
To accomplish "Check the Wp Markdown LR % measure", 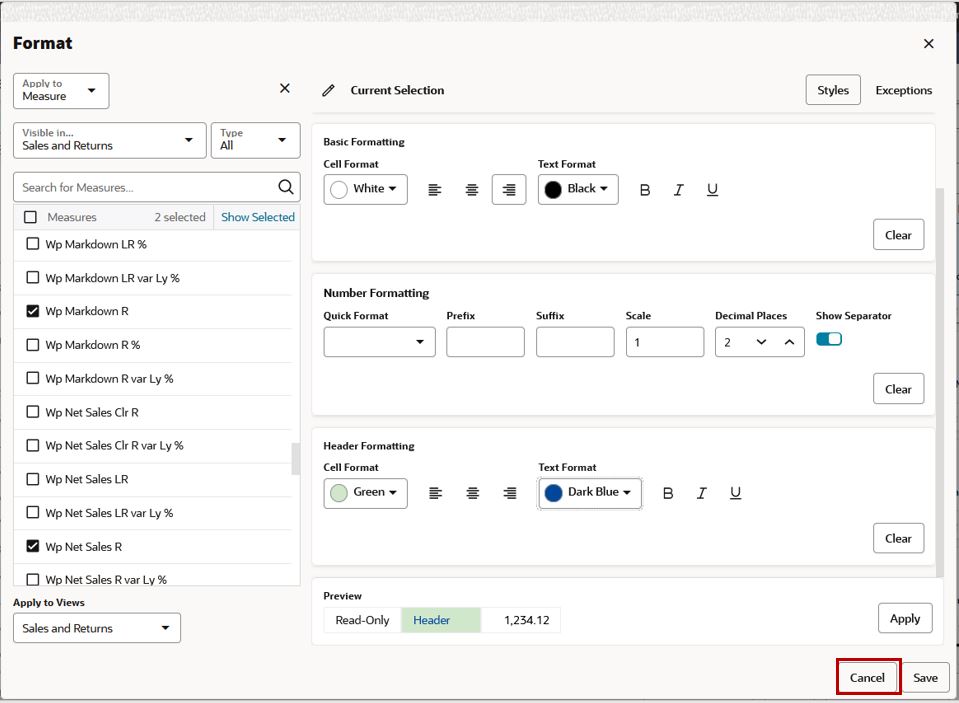I will (x=33, y=244).
